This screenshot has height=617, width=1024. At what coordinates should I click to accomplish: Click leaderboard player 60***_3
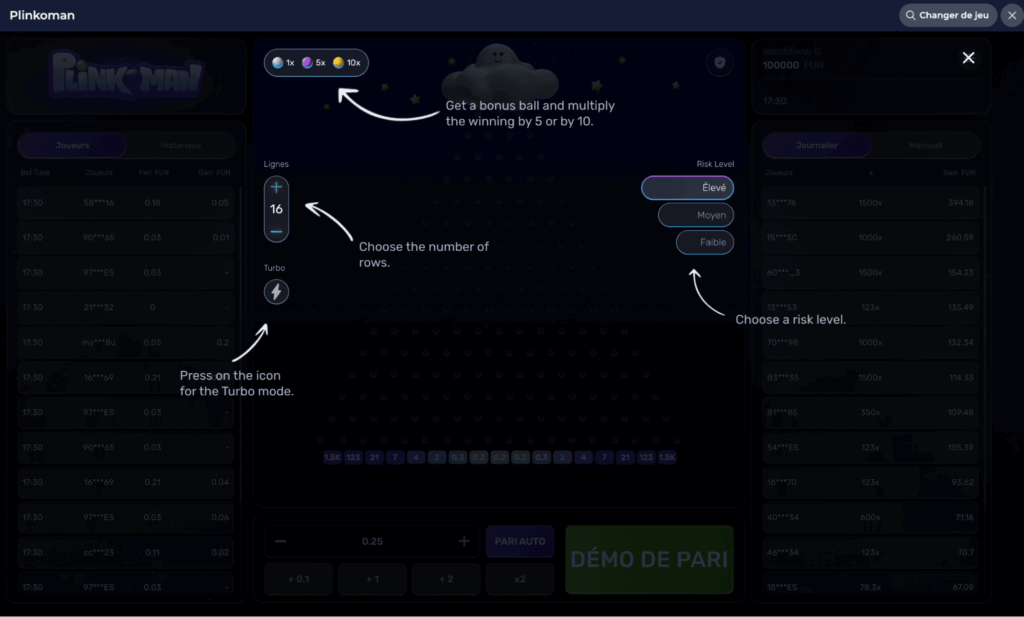point(782,272)
